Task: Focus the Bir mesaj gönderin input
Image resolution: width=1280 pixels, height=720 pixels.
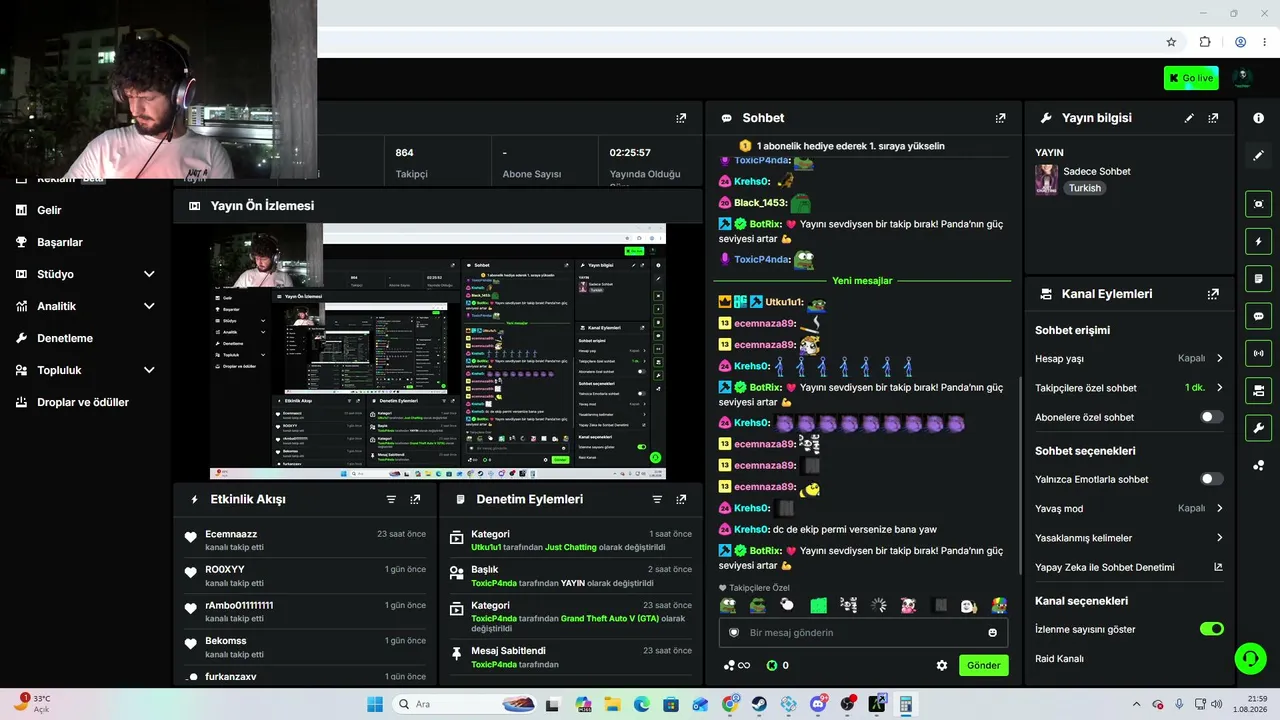Action: point(862,633)
